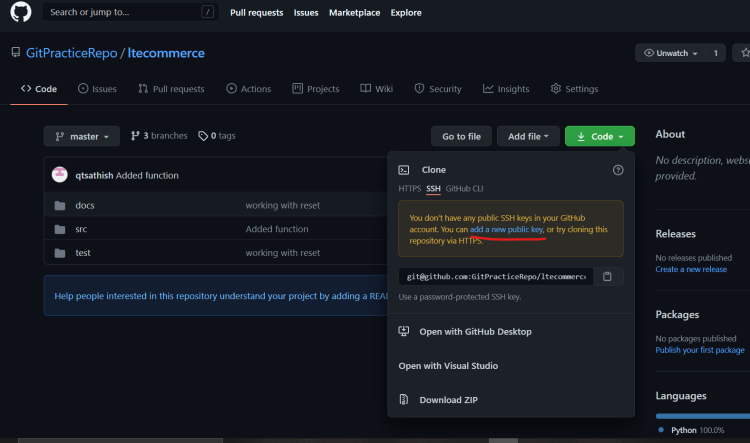The image size is (750, 443).
Task: Click the Python language entry
Action: coord(691,430)
